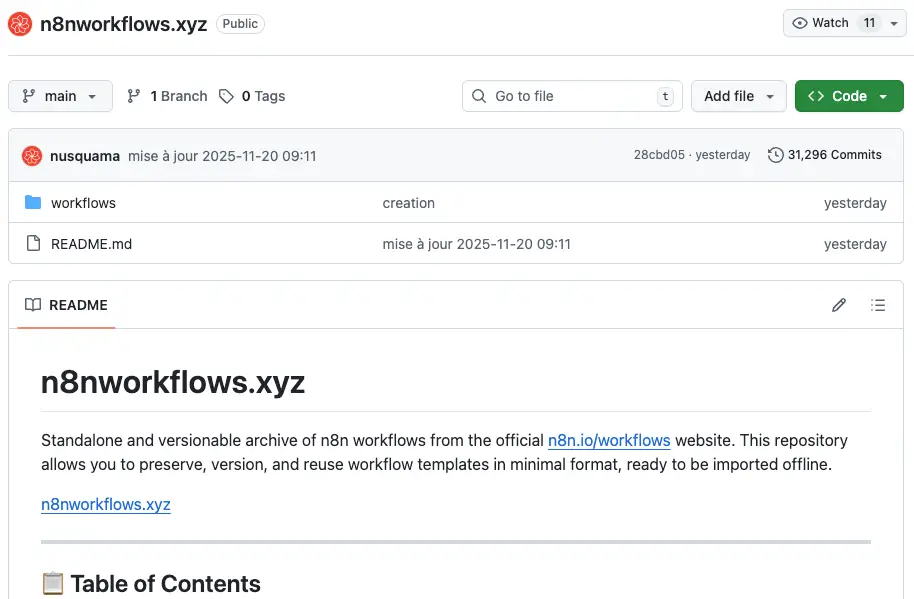
Task: Open commit hash 28cbd05
Action: click(x=659, y=155)
